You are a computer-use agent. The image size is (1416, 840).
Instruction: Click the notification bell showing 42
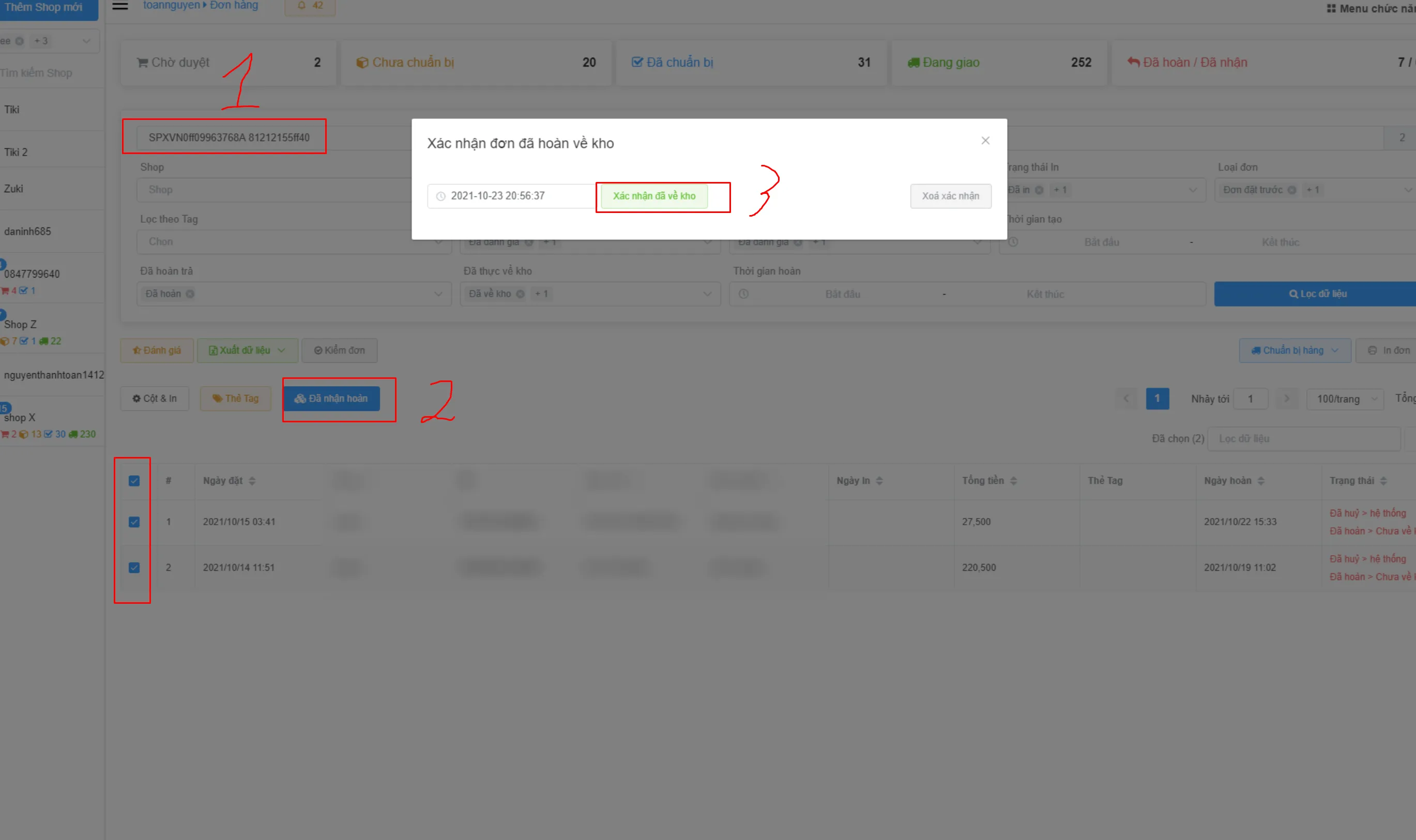[x=310, y=6]
